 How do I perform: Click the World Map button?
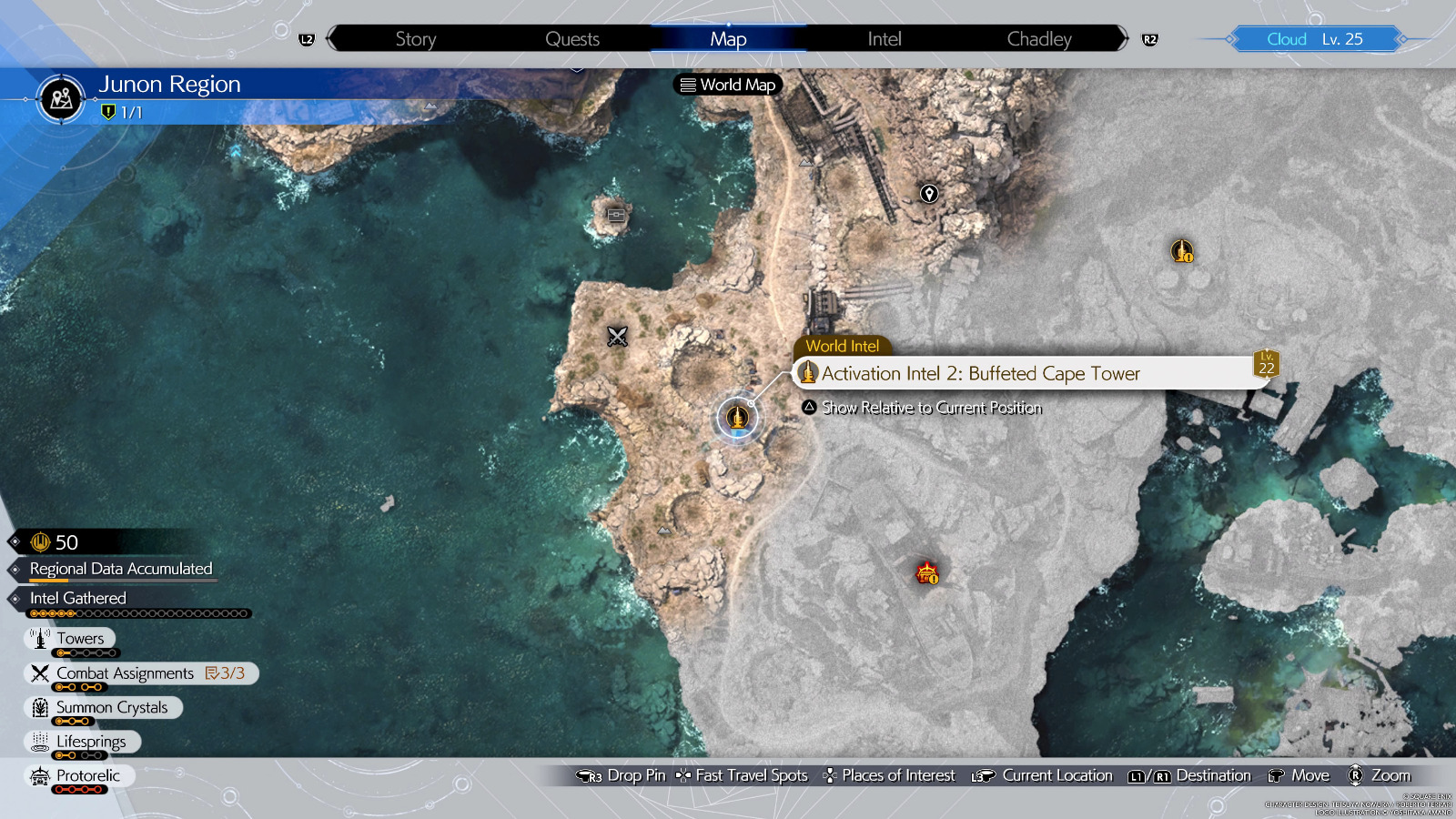coord(727,85)
